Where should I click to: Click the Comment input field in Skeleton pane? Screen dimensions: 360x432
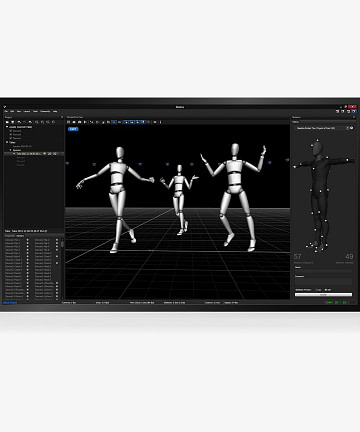(323, 282)
